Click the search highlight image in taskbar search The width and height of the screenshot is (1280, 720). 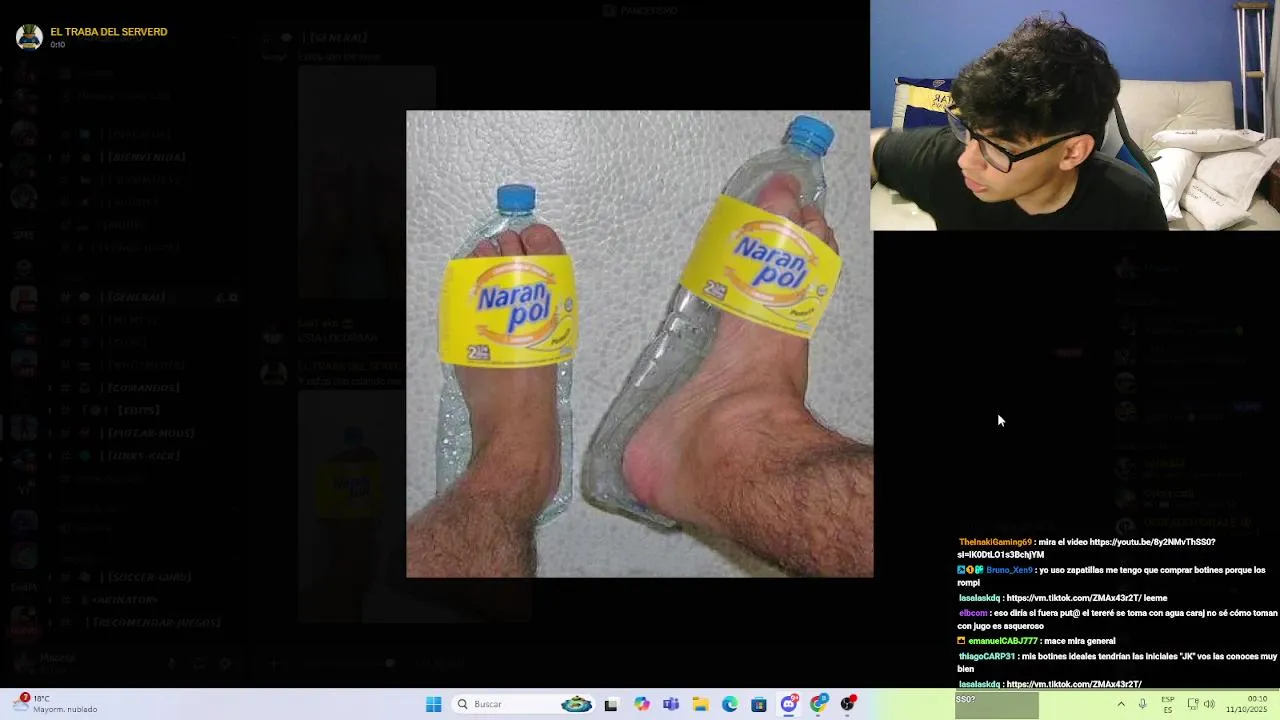[576, 704]
